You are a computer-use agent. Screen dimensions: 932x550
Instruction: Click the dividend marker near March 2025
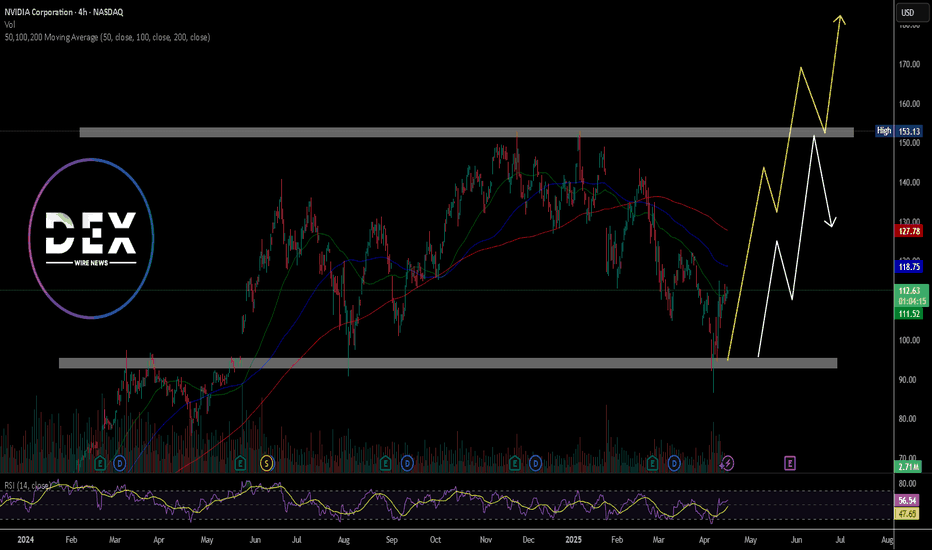(674, 463)
